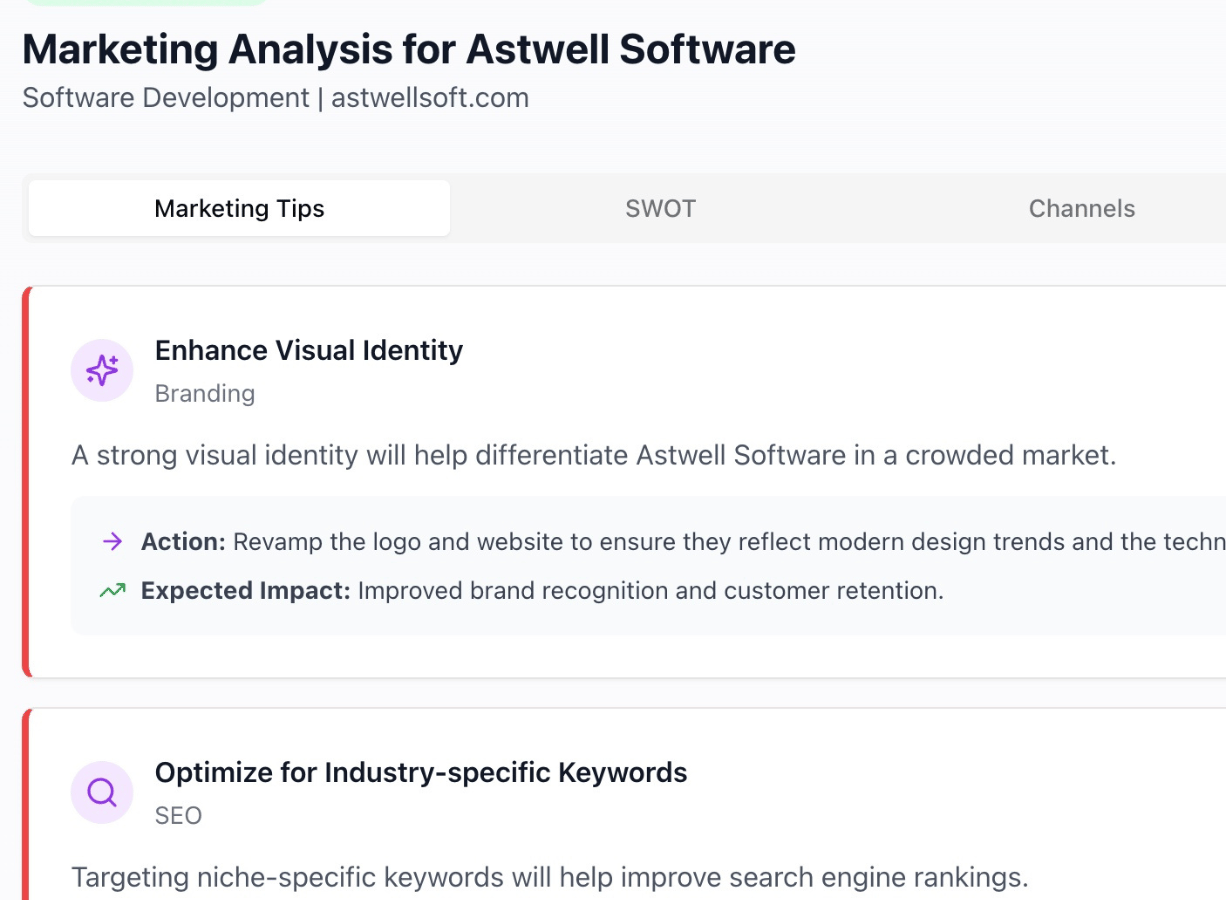
Task: Click the strong visual identity description sentence
Action: pos(593,456)
